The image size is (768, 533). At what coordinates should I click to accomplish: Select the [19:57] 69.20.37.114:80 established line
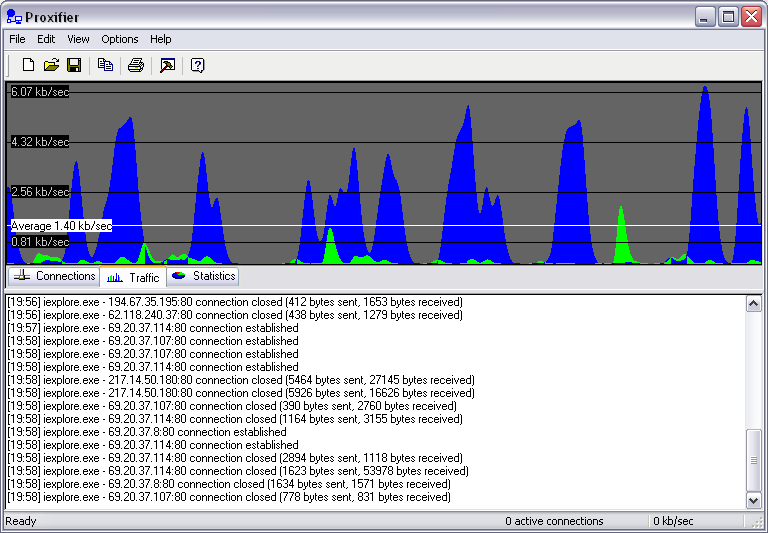(x=153, y=328)
